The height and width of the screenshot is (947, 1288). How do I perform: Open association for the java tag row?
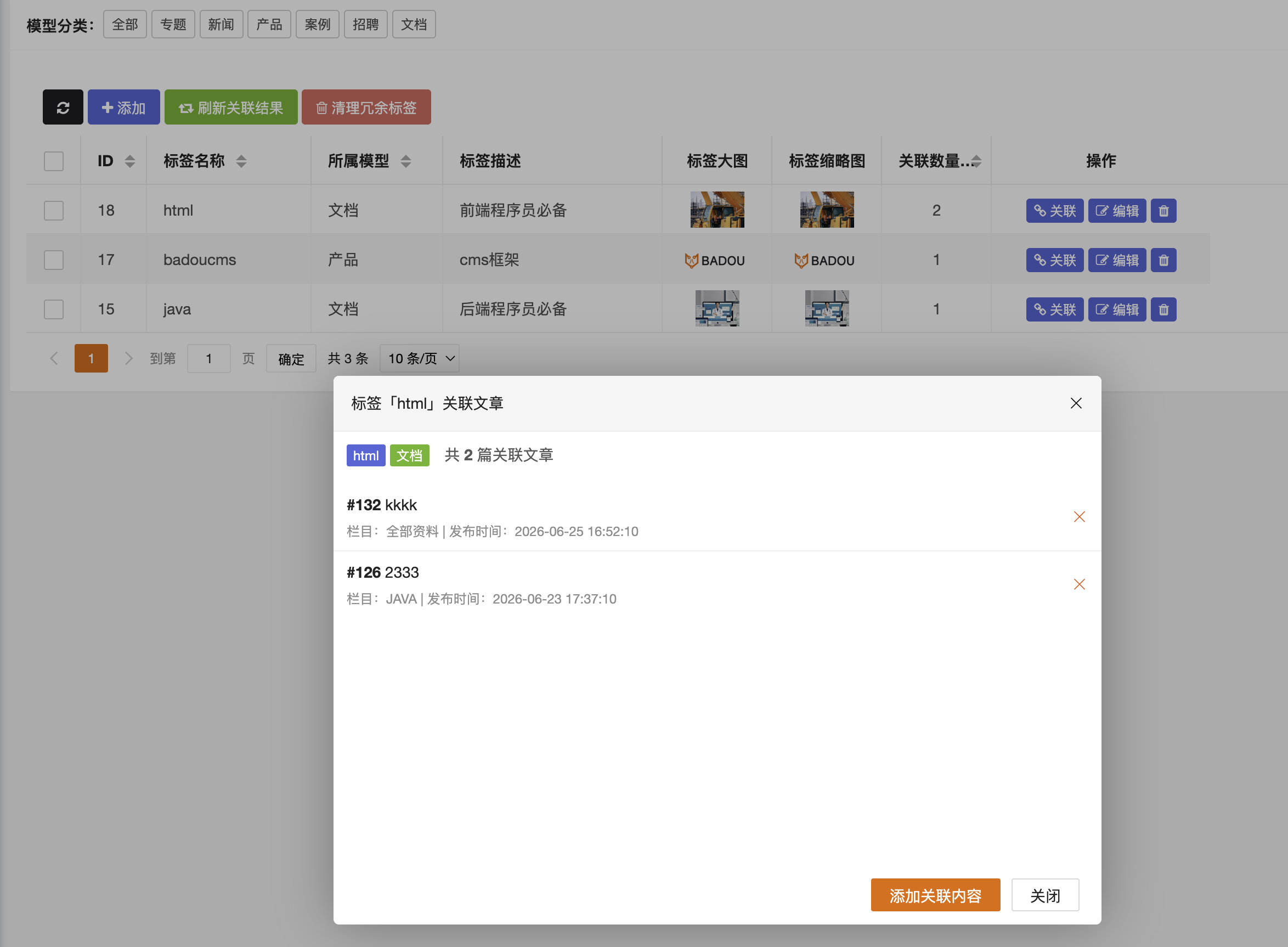pyautogui.click(x=1054, y=309)
